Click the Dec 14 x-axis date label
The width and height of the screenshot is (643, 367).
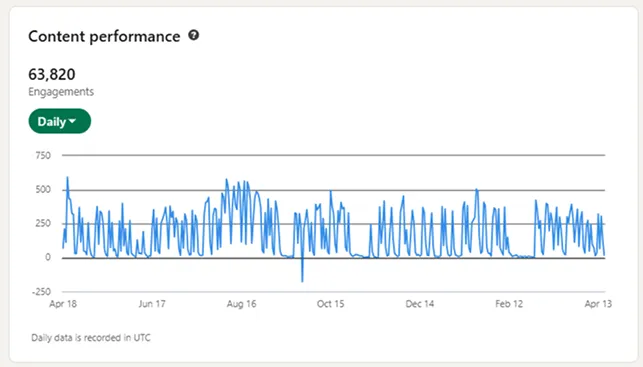[x=420, y=304]
